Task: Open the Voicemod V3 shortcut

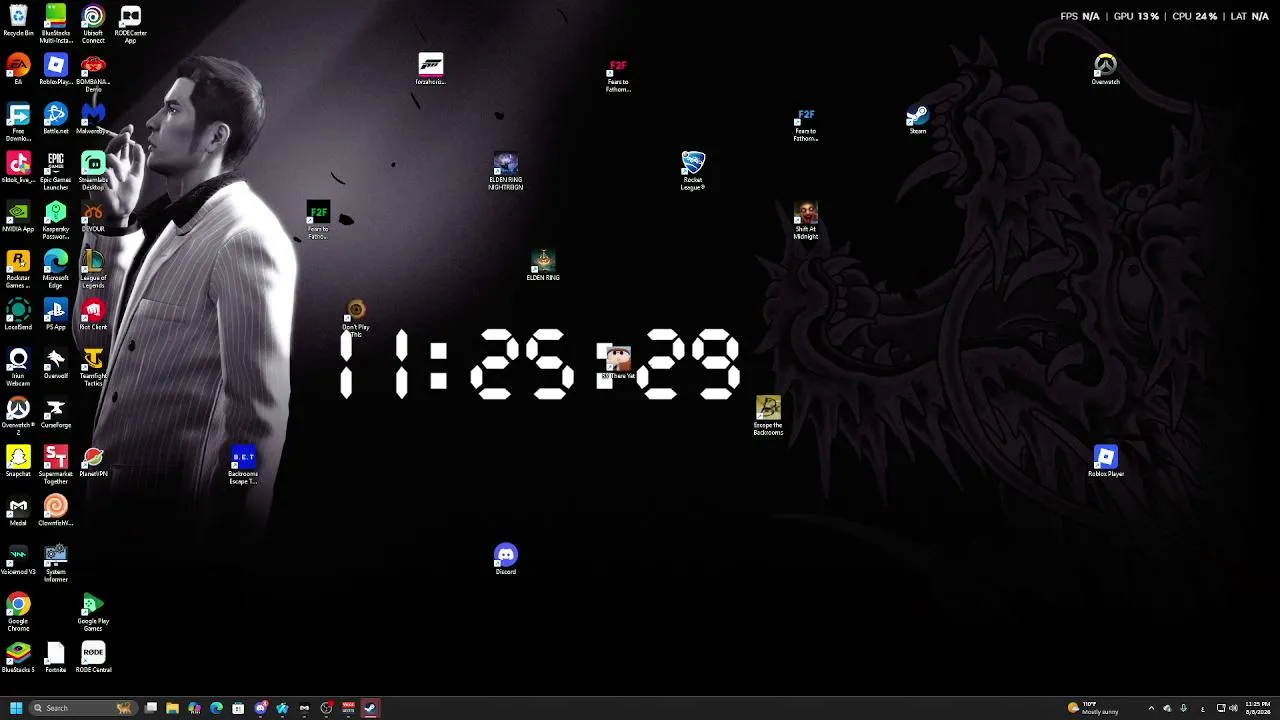Action: pos(18,560)
